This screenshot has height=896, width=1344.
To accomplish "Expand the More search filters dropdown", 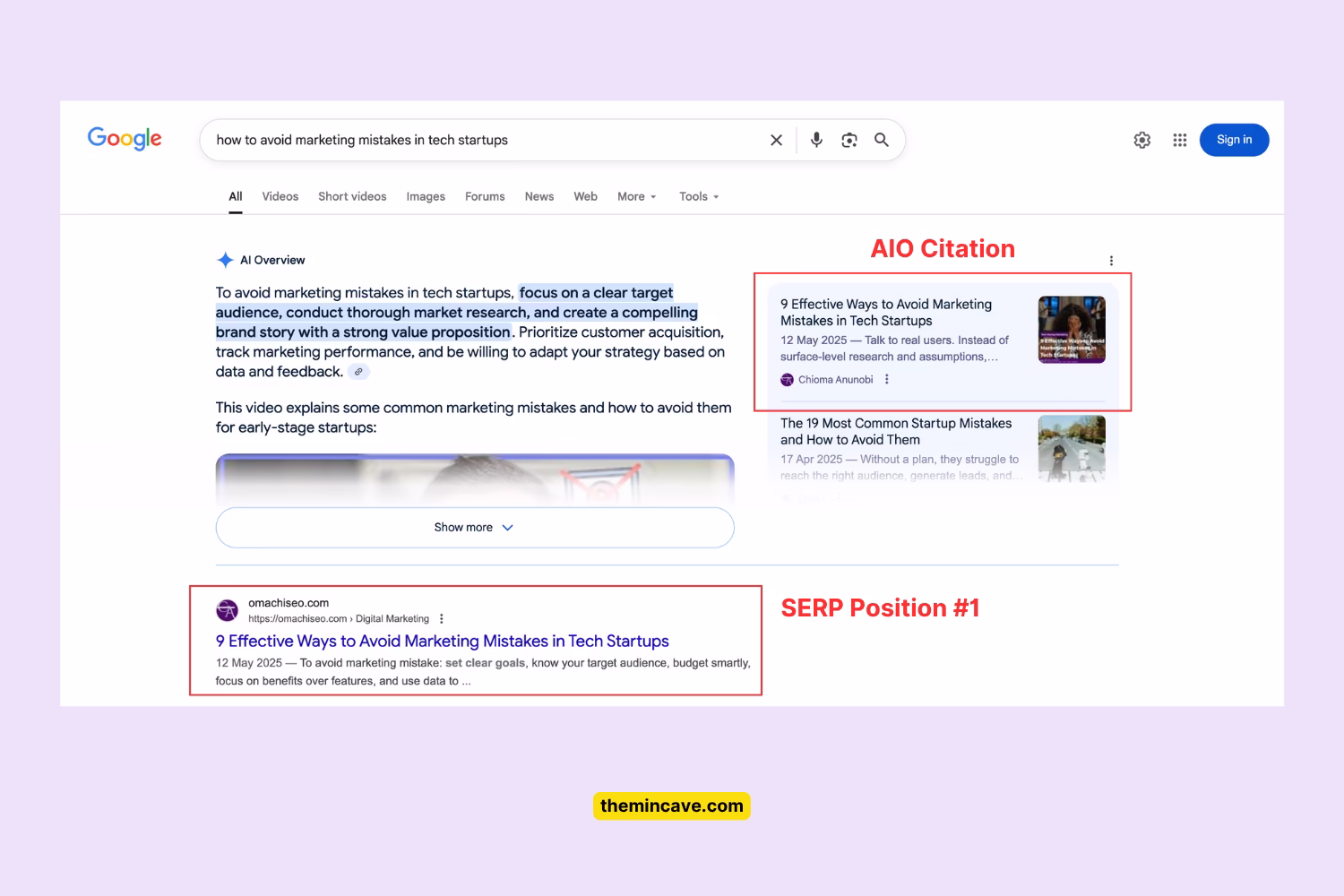I will [x=637, y=196].
